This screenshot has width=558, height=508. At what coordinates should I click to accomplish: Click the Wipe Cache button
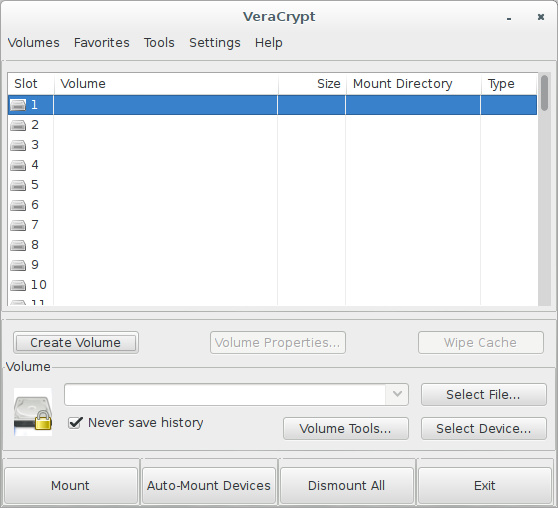tap(481, 342)
